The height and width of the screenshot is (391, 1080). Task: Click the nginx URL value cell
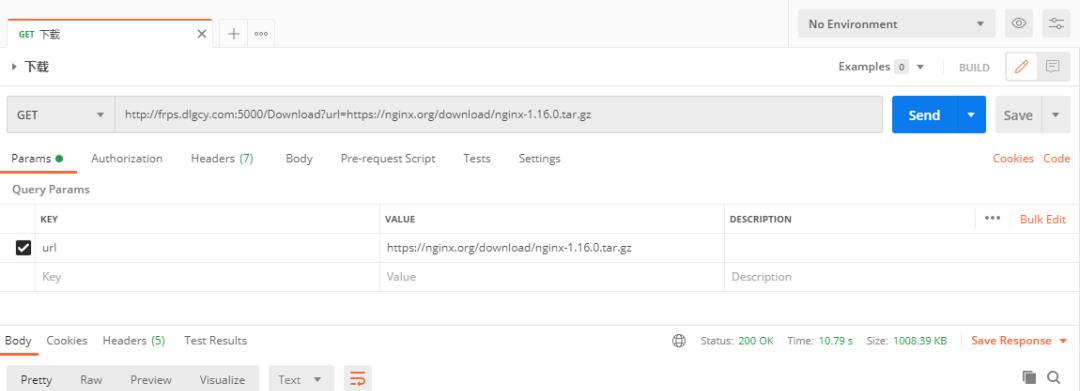click(552, 248)
